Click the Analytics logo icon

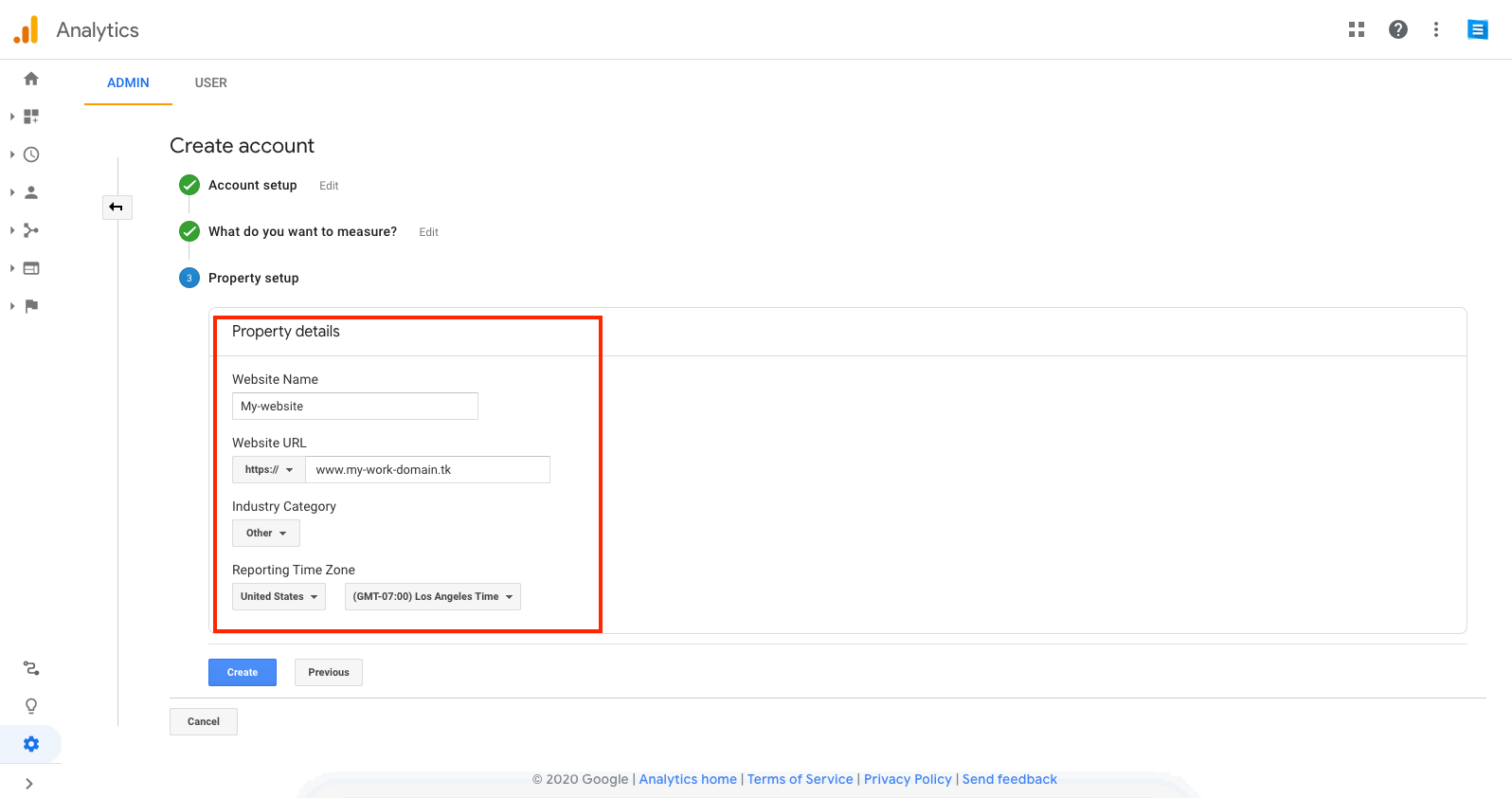tap(27, 29)
